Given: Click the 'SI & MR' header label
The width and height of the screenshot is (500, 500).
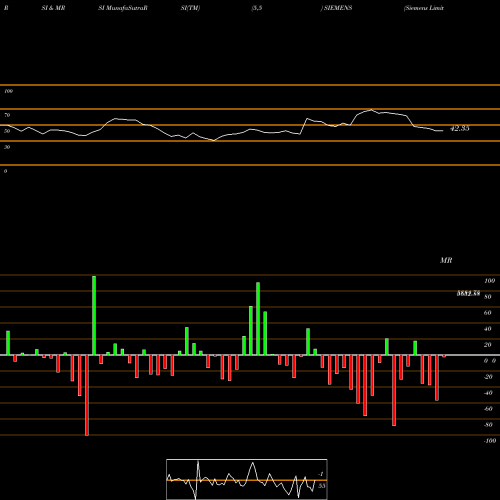Looking at the screenshot, I should (53, 8).
